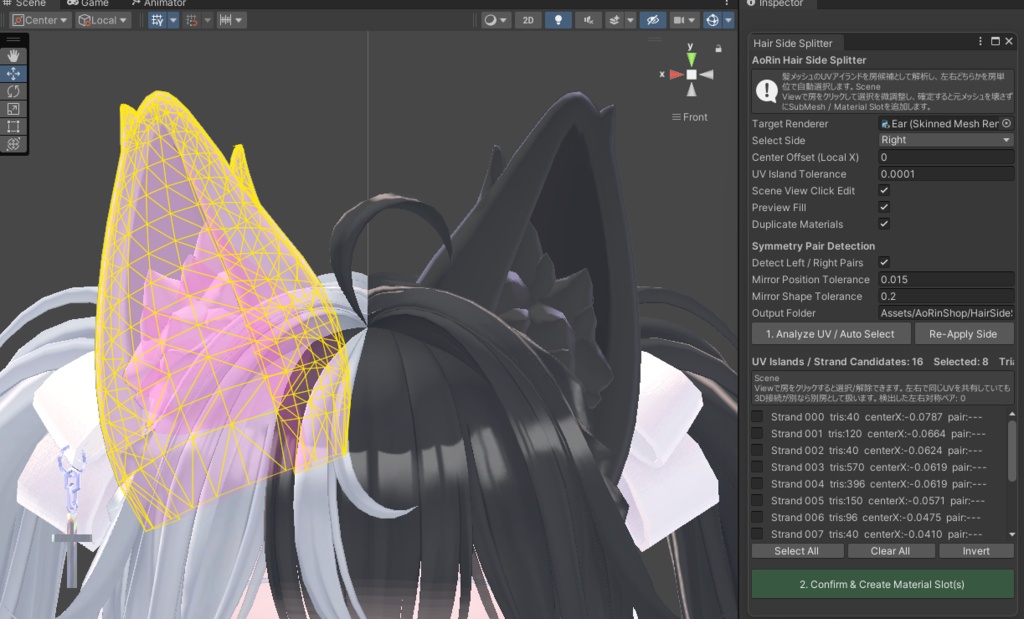This screenshot has height=619, width=1024.
Task: Click the Mirror Position Tolerance field
Action: click(946, 279)
